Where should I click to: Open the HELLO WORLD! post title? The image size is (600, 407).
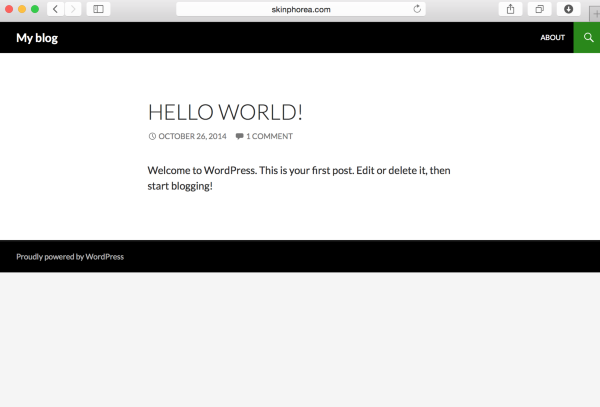click(x=225, y=112)
